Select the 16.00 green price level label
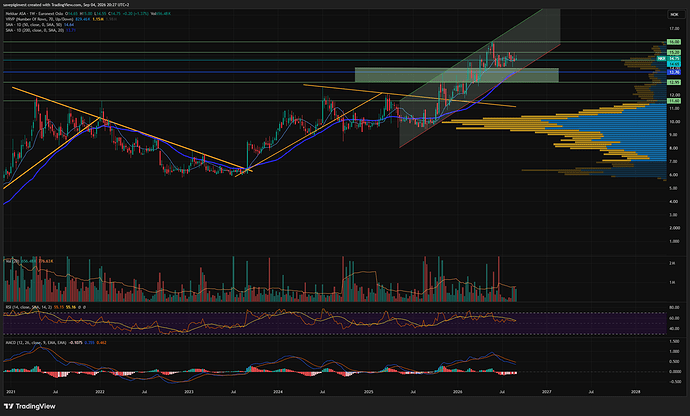 point(674,42)
